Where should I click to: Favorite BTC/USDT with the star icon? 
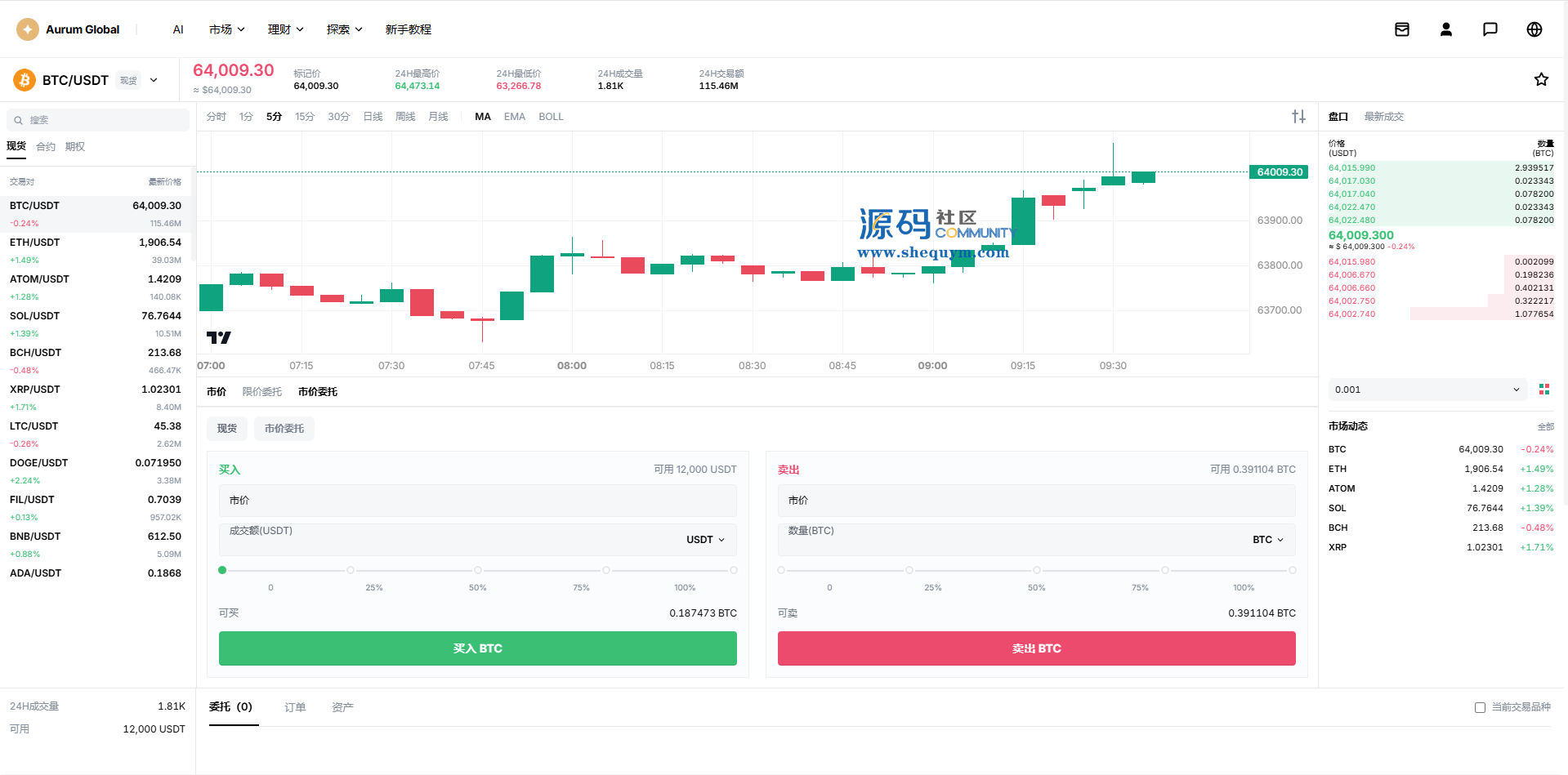click(1541, 79)
